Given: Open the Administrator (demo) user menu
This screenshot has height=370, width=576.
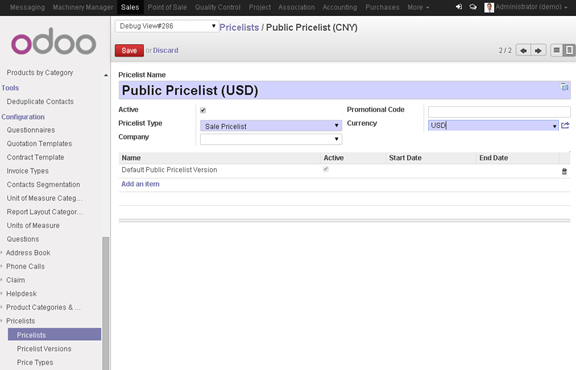Looking at the screenshot, I should (x=531, y=7).
